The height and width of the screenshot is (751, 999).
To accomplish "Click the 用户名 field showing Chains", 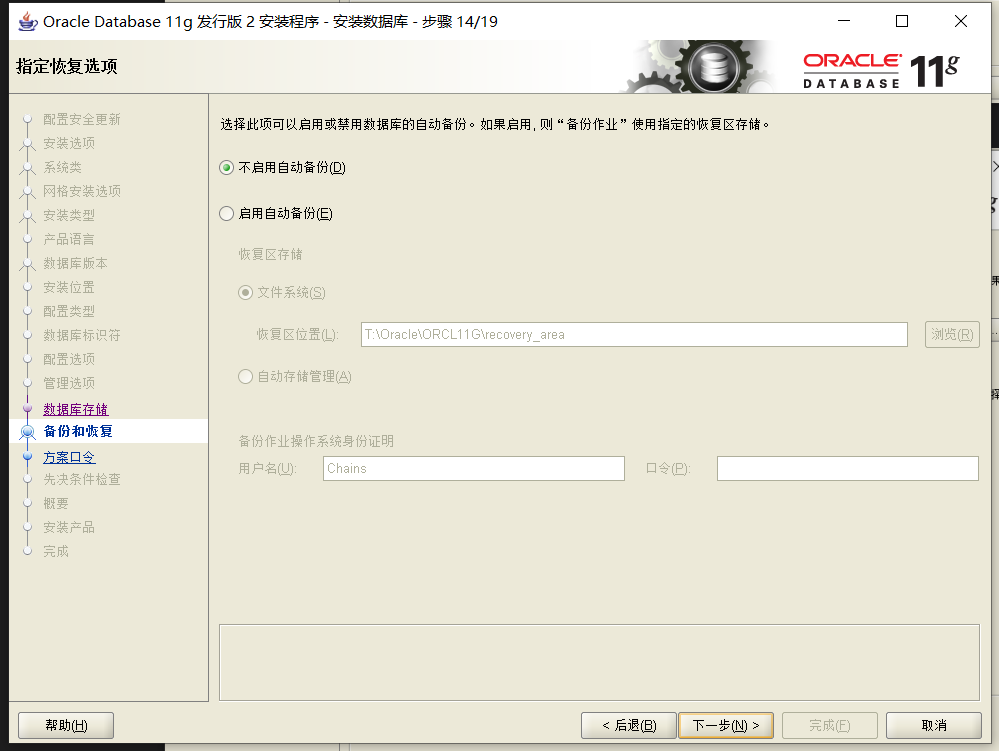I will pos(473,468).
